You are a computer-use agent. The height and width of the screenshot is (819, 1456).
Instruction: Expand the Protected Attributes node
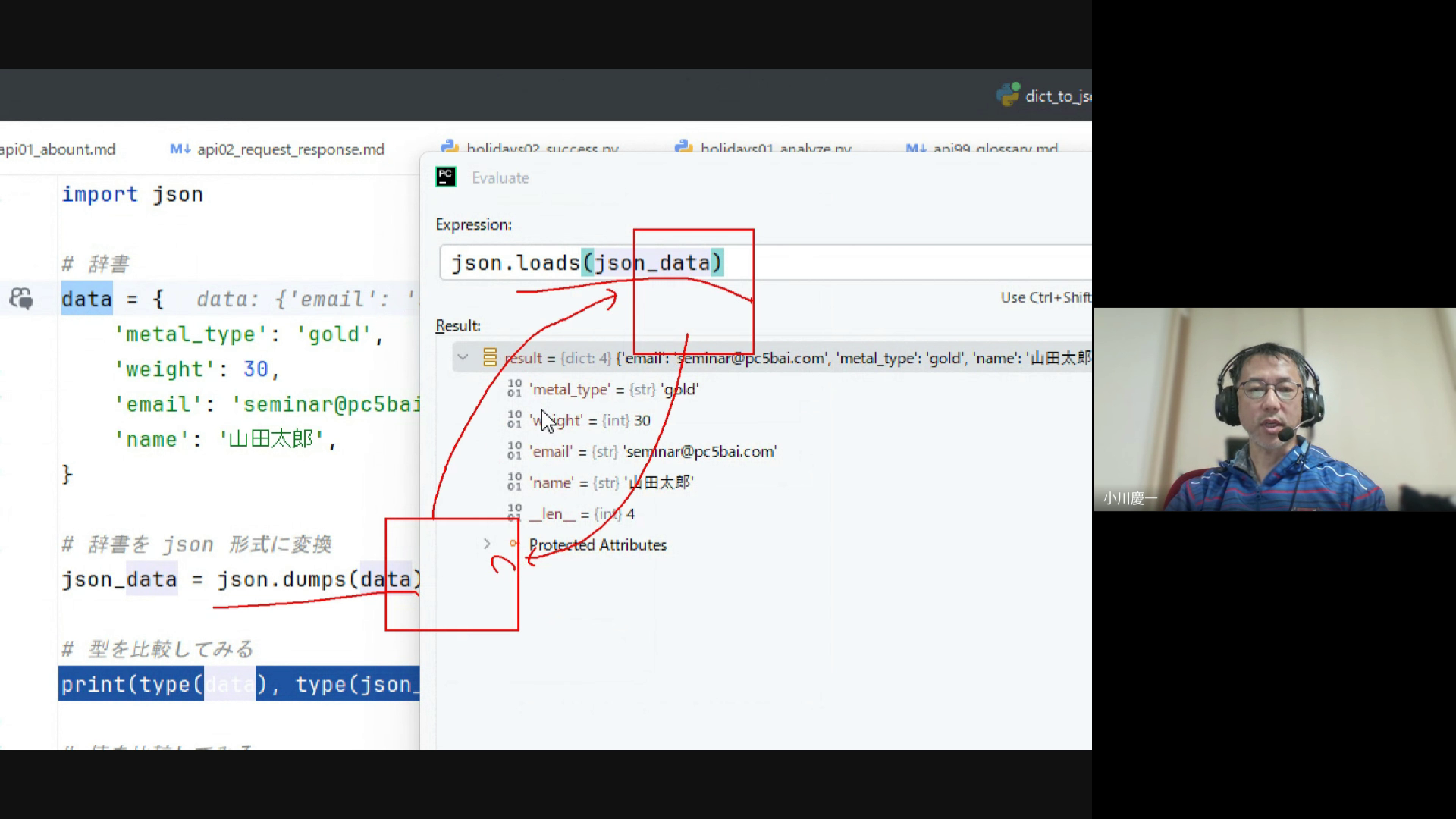[x=487, y=544]
